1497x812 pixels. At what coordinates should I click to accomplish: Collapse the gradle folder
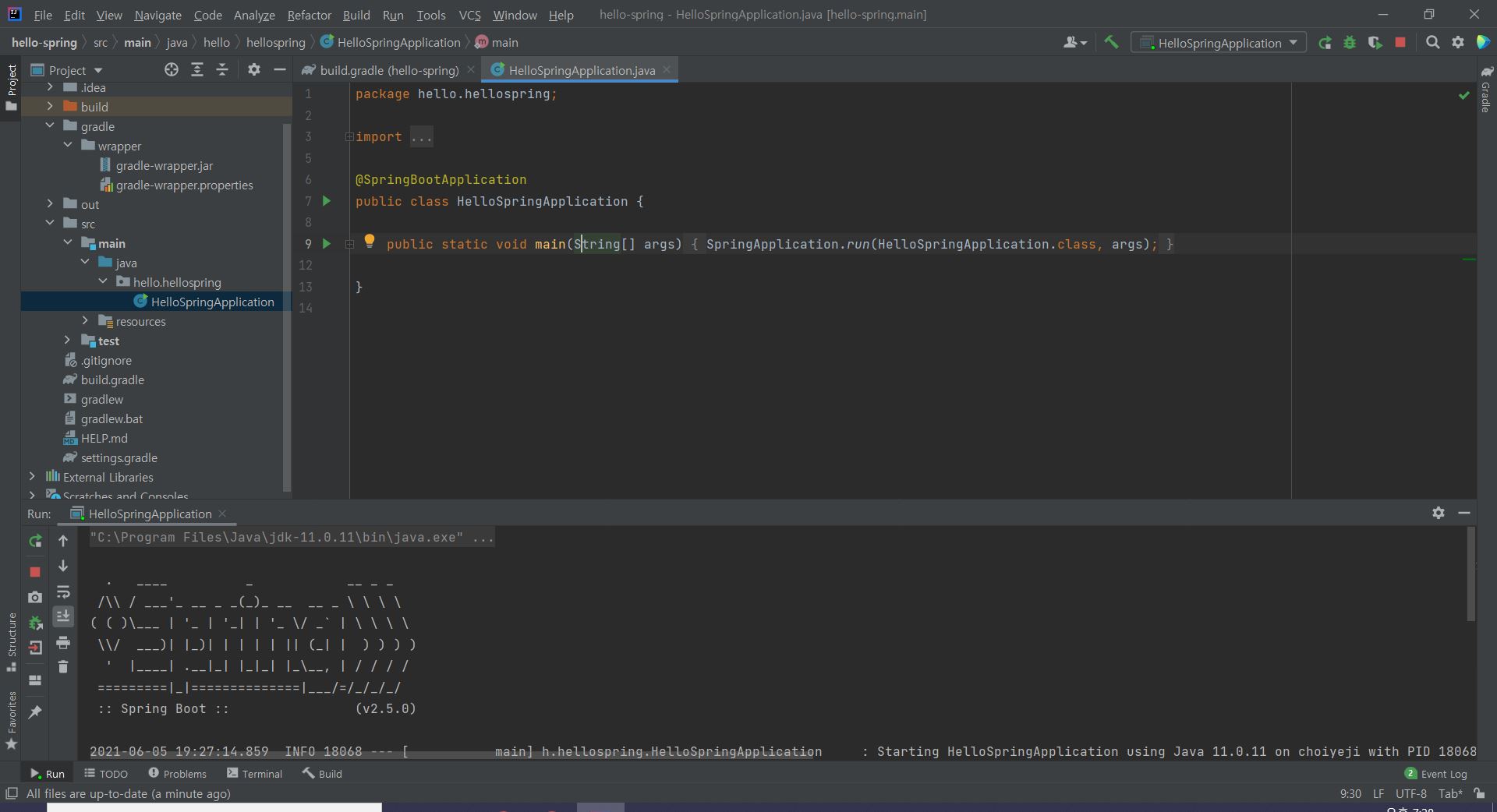point(50,125)
